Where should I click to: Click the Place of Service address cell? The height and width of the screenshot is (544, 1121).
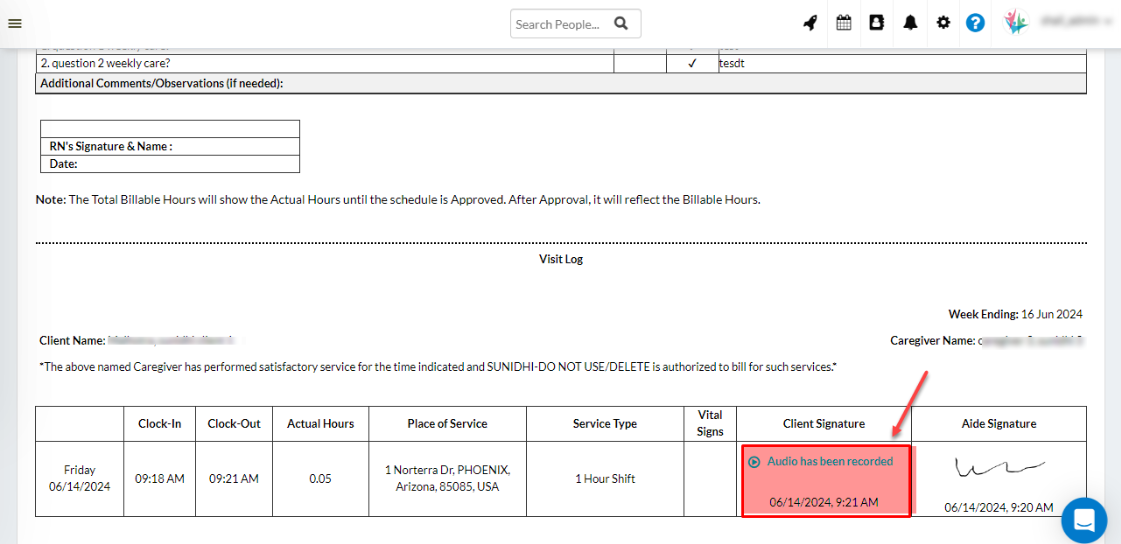(x=447, y=478)
